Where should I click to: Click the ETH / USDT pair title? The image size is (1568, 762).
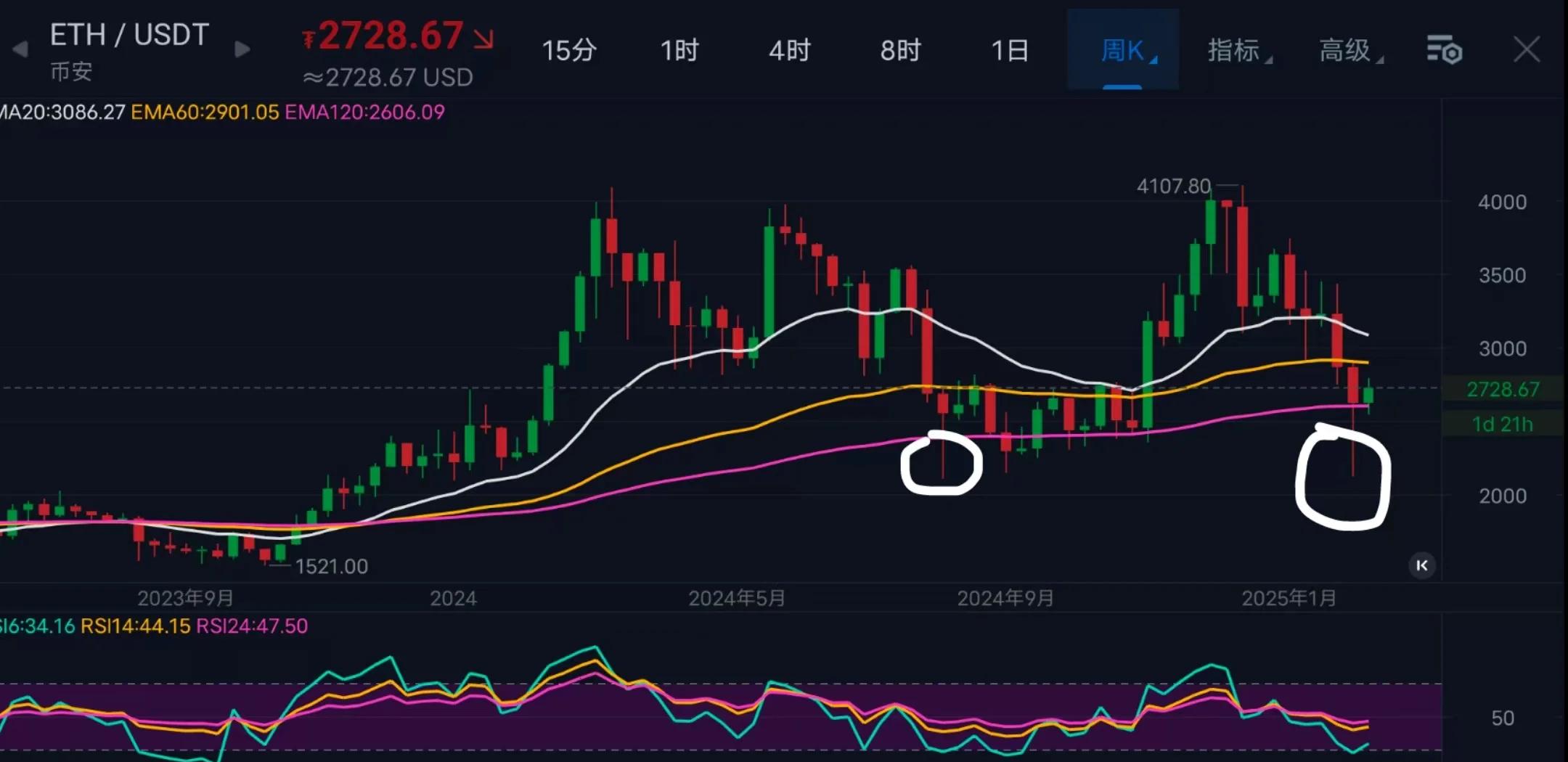[x=129, y=35]
